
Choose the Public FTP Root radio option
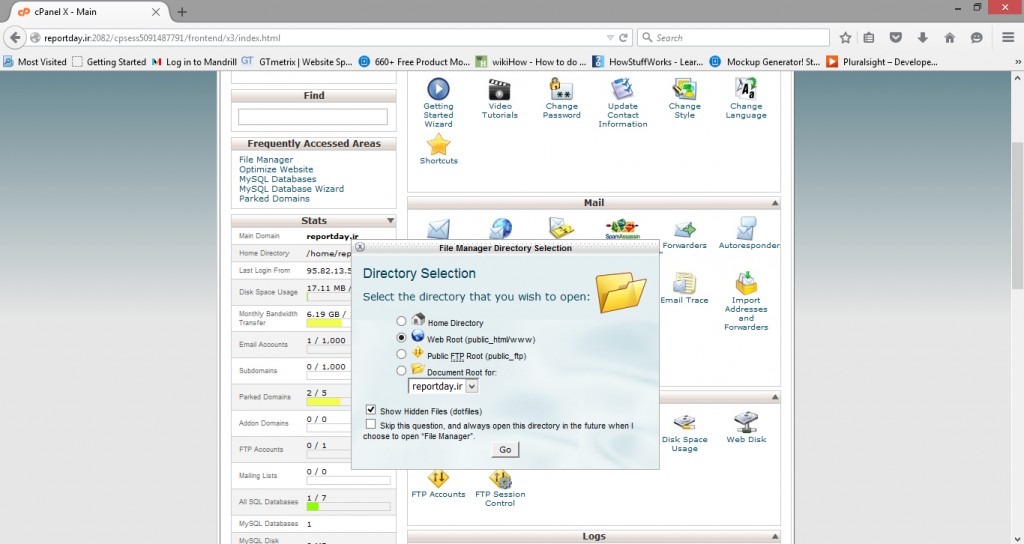tap(402, 354)
